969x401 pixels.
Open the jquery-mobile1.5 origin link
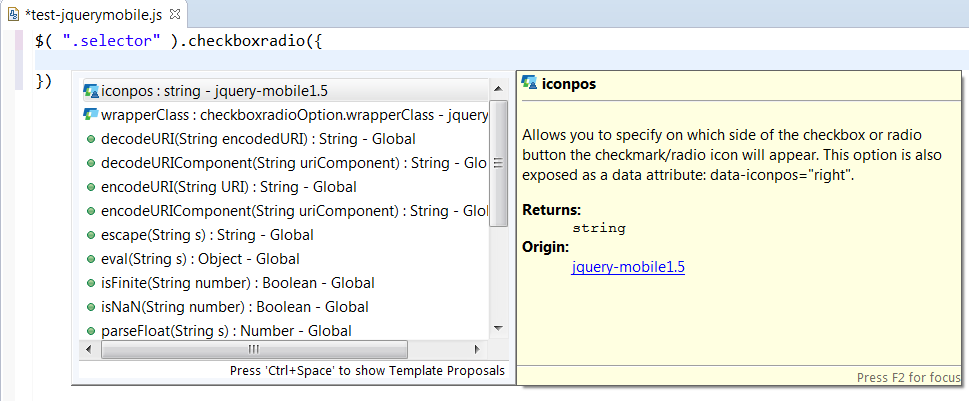tap(628, 268)
